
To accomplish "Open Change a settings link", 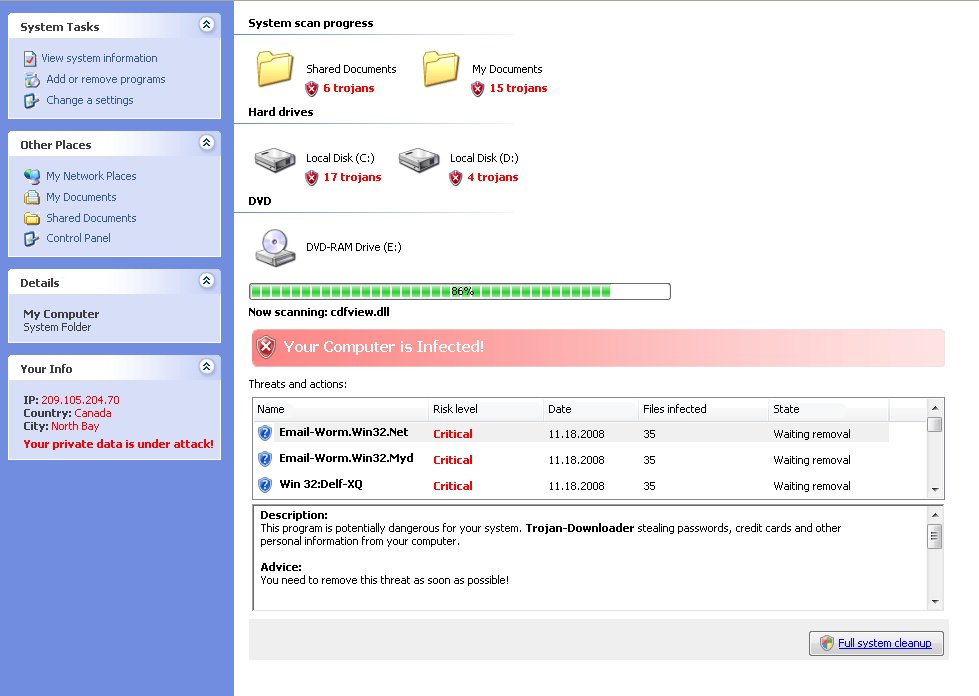I will pyautogui.click(x=89, y=100).
